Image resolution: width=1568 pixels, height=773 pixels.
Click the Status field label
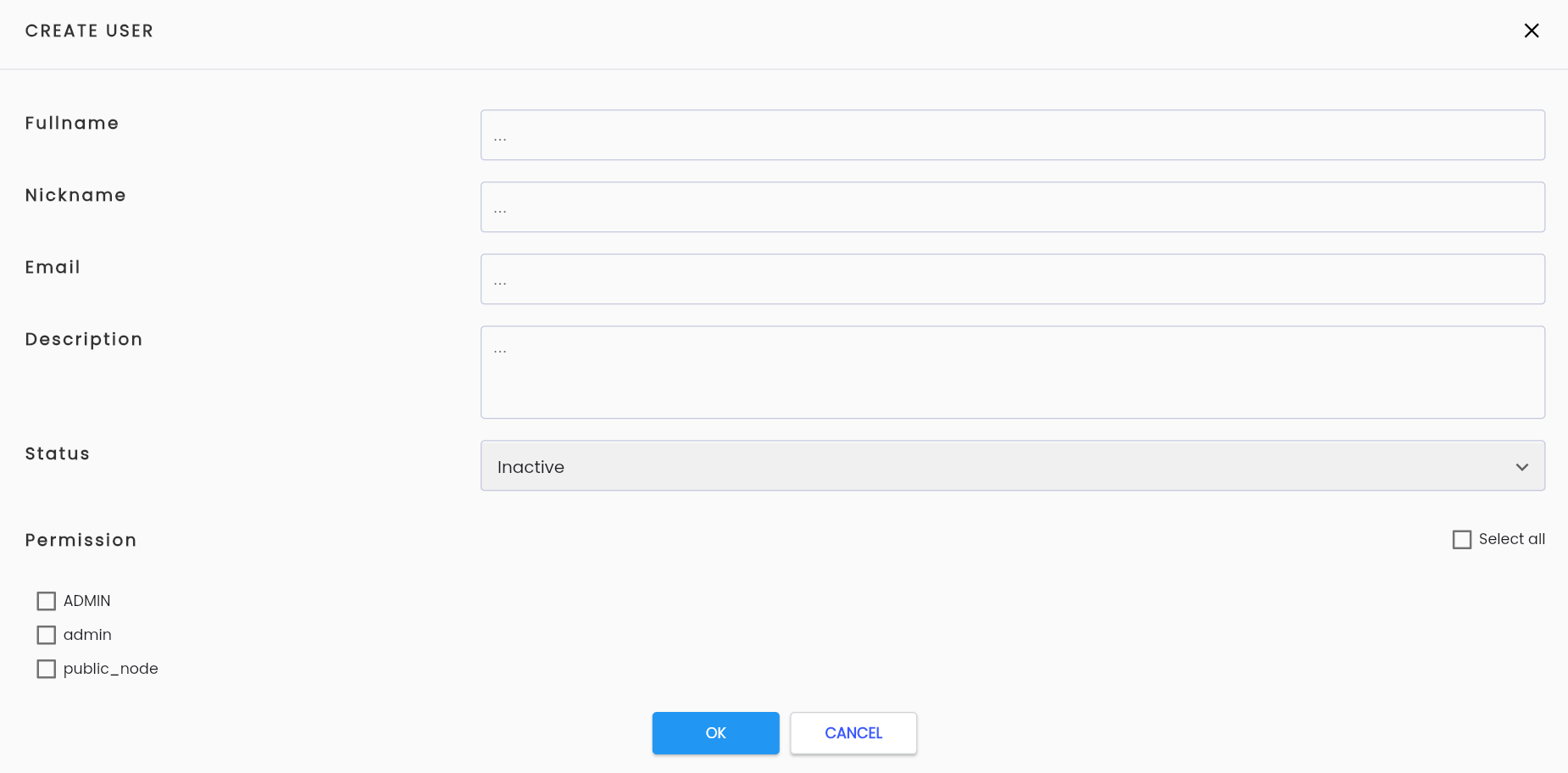(58, 453)
